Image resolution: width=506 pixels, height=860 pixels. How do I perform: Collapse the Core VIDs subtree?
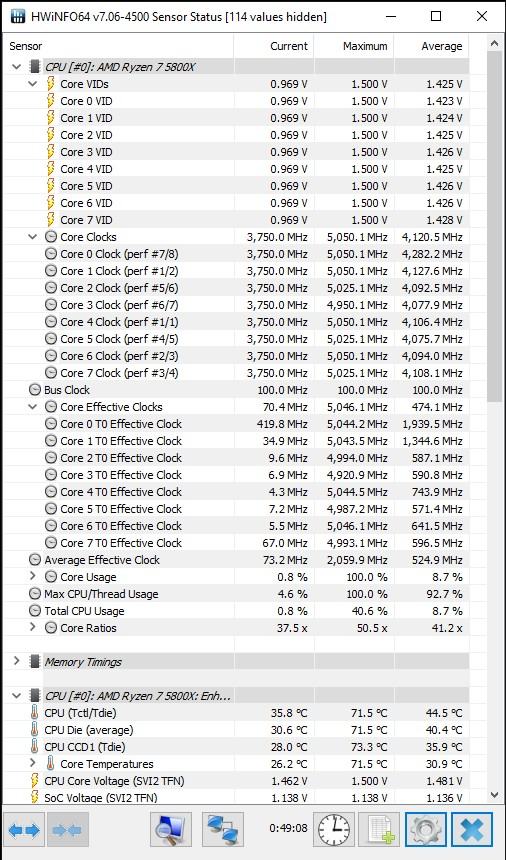point(33,84)
